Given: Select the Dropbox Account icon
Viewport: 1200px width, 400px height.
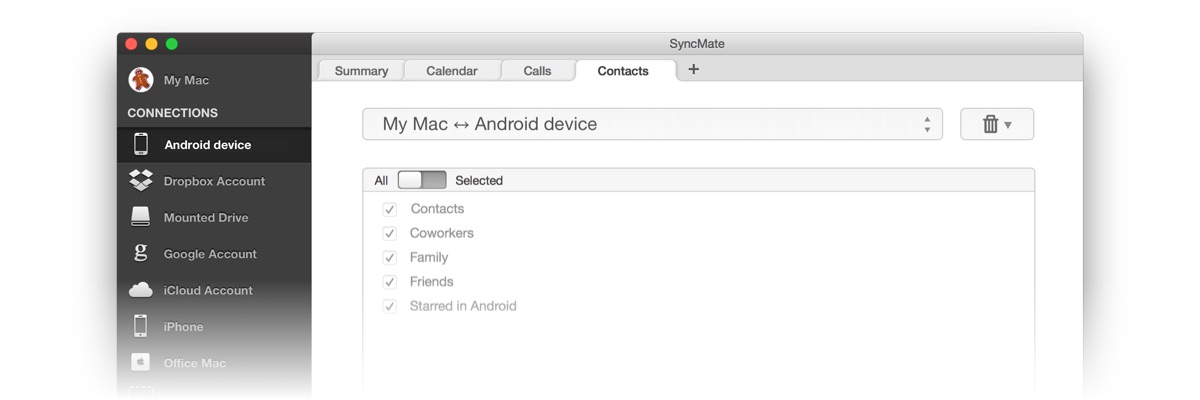Looking at the screenshot, I should pyautogui.click(x=141, y=181).
